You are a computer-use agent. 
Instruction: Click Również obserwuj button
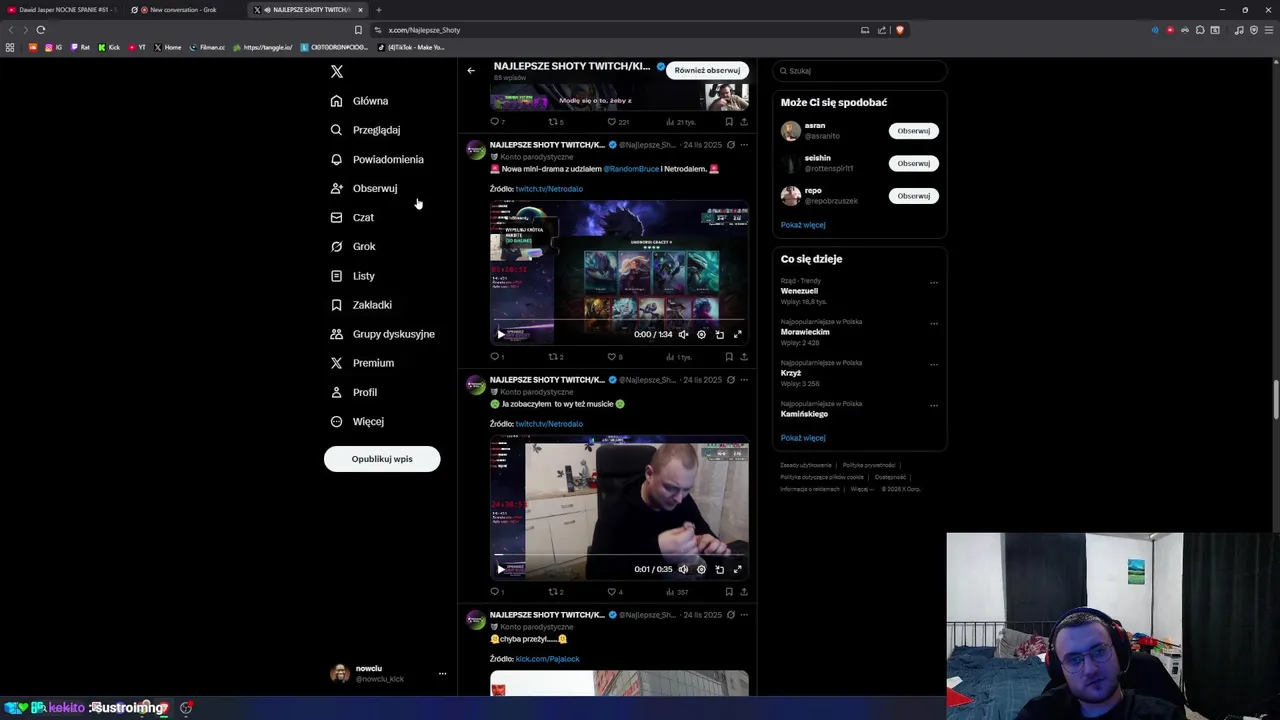tap(707, 70)
